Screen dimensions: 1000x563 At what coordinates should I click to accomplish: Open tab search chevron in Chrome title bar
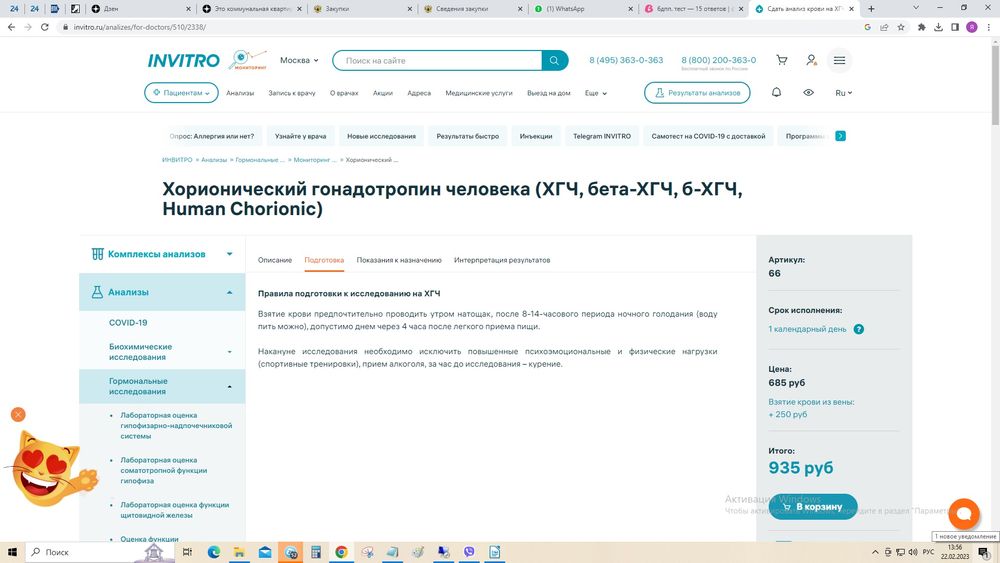click(916, 8)
